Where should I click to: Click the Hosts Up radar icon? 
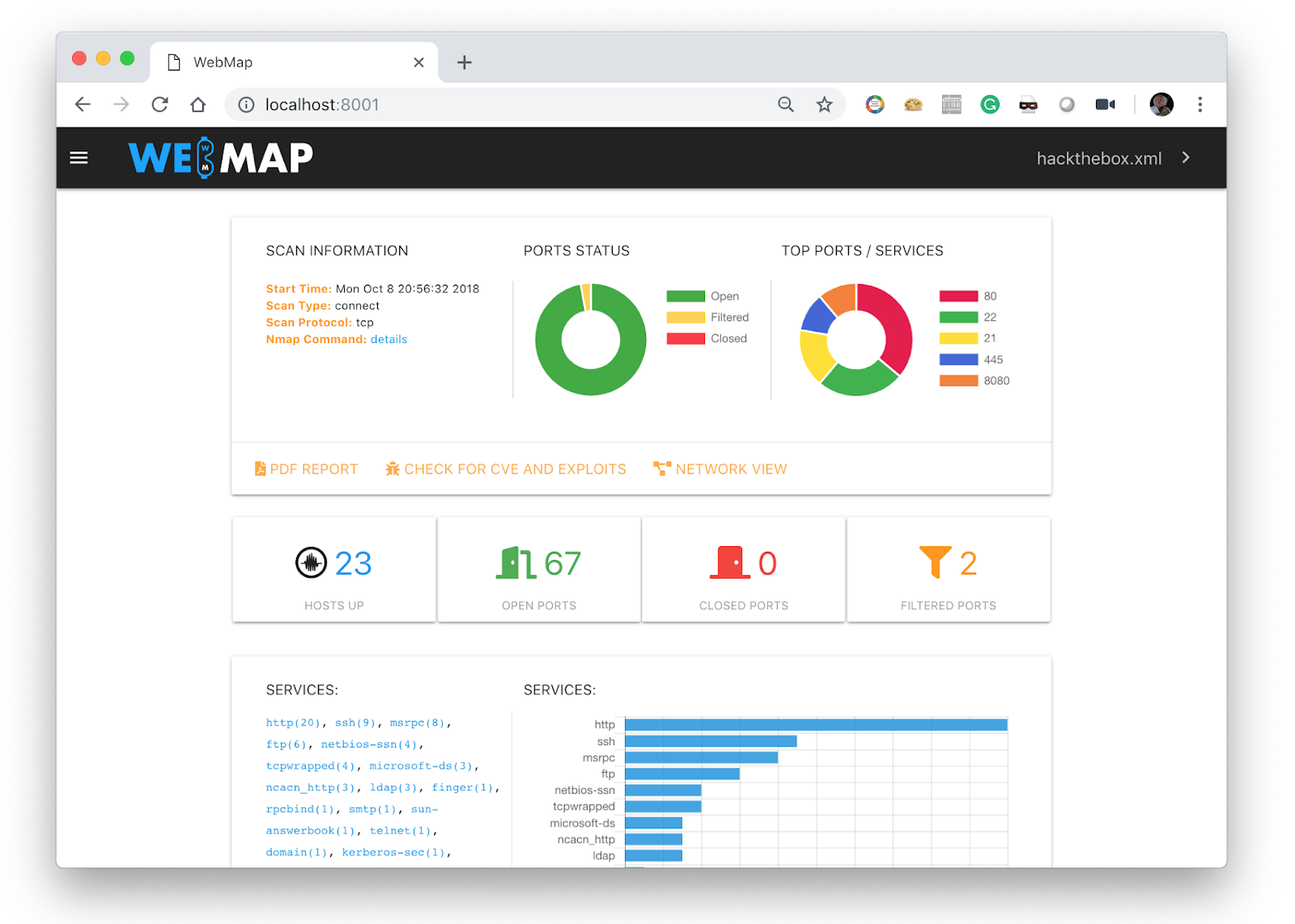click(311, 563)
